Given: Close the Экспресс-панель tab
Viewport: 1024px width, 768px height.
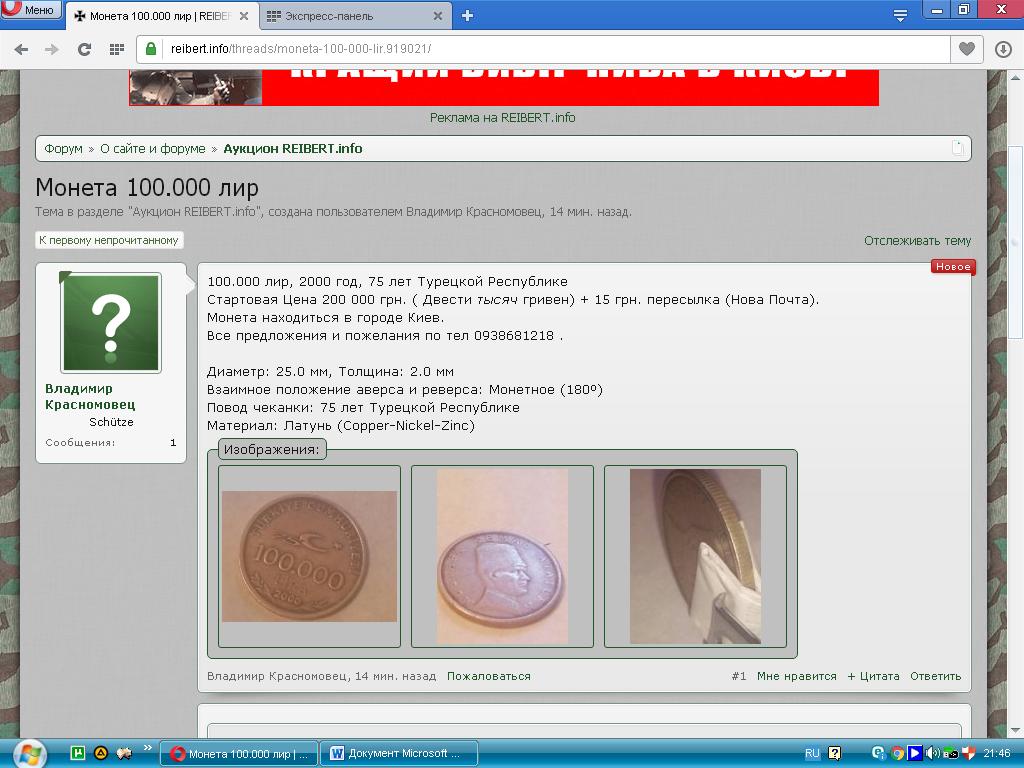Looking at the screenshot, I should [x=437, y=16].
